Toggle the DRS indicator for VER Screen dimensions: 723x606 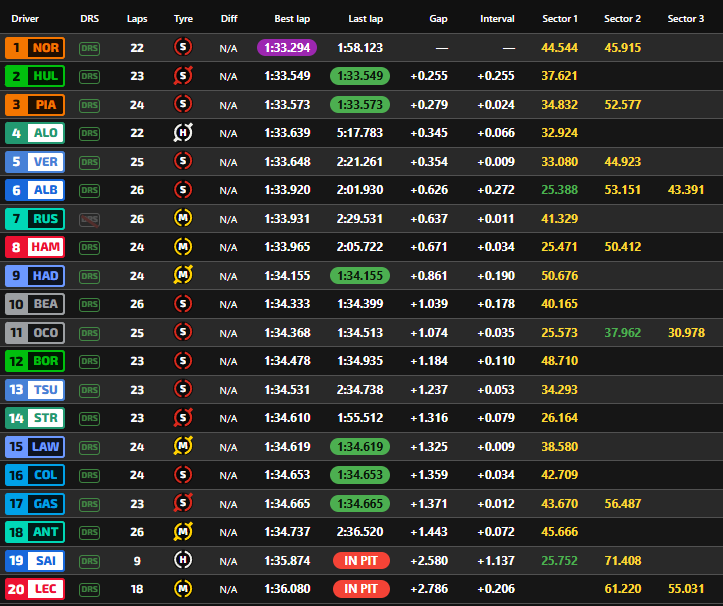(90, 162)
